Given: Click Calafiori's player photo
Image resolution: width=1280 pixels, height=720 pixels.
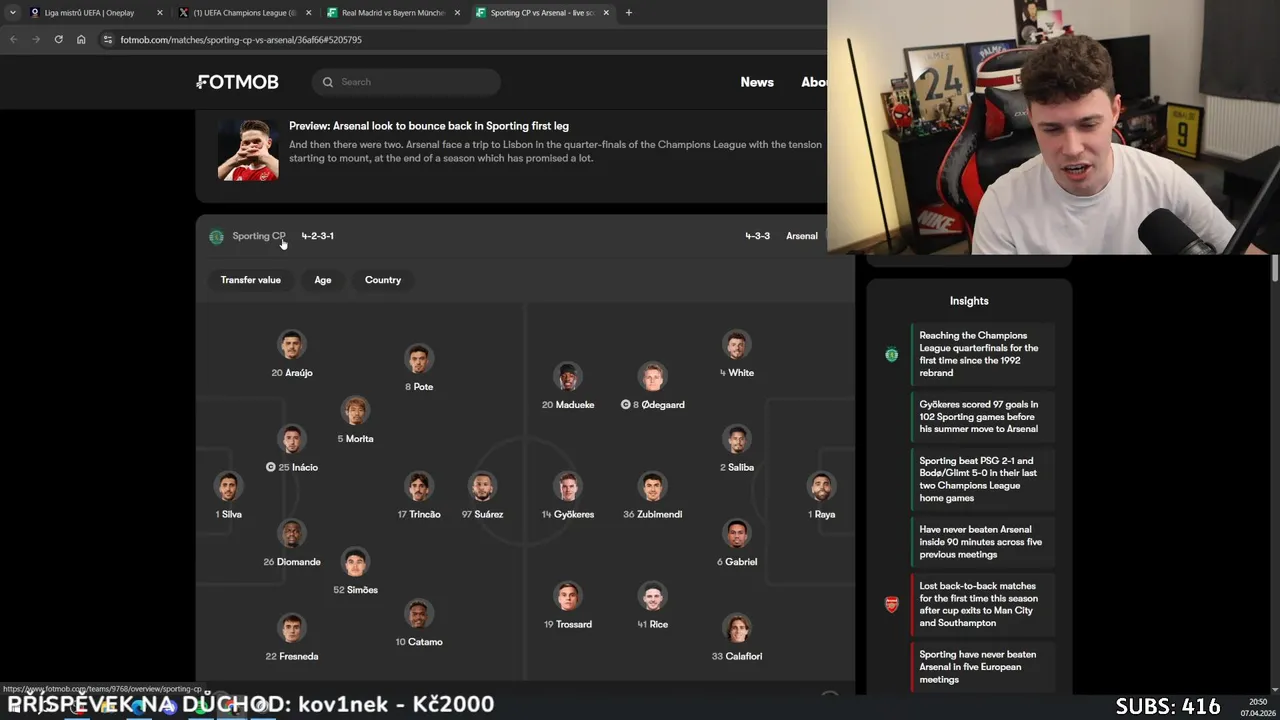Looking at the screenshot, I should (737, 629).
